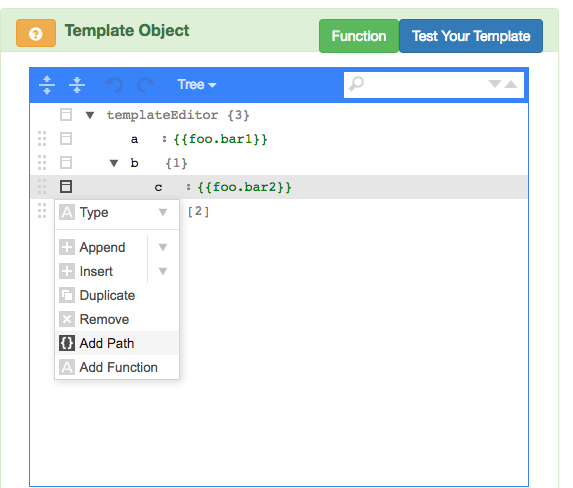
Task: Open actions menu for field b
Action: tap(66, 163)
